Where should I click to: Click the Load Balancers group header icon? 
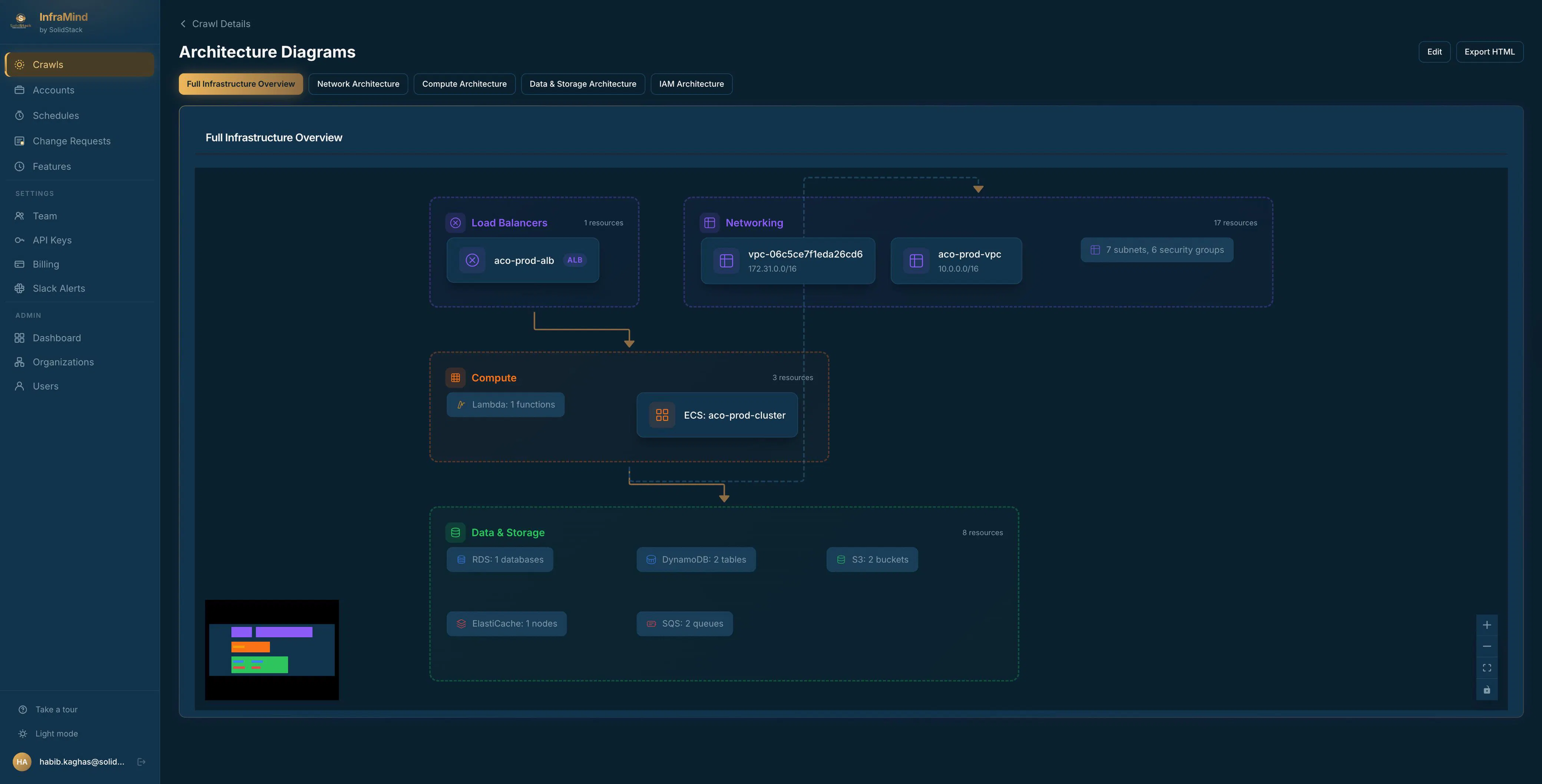point(456,223)
